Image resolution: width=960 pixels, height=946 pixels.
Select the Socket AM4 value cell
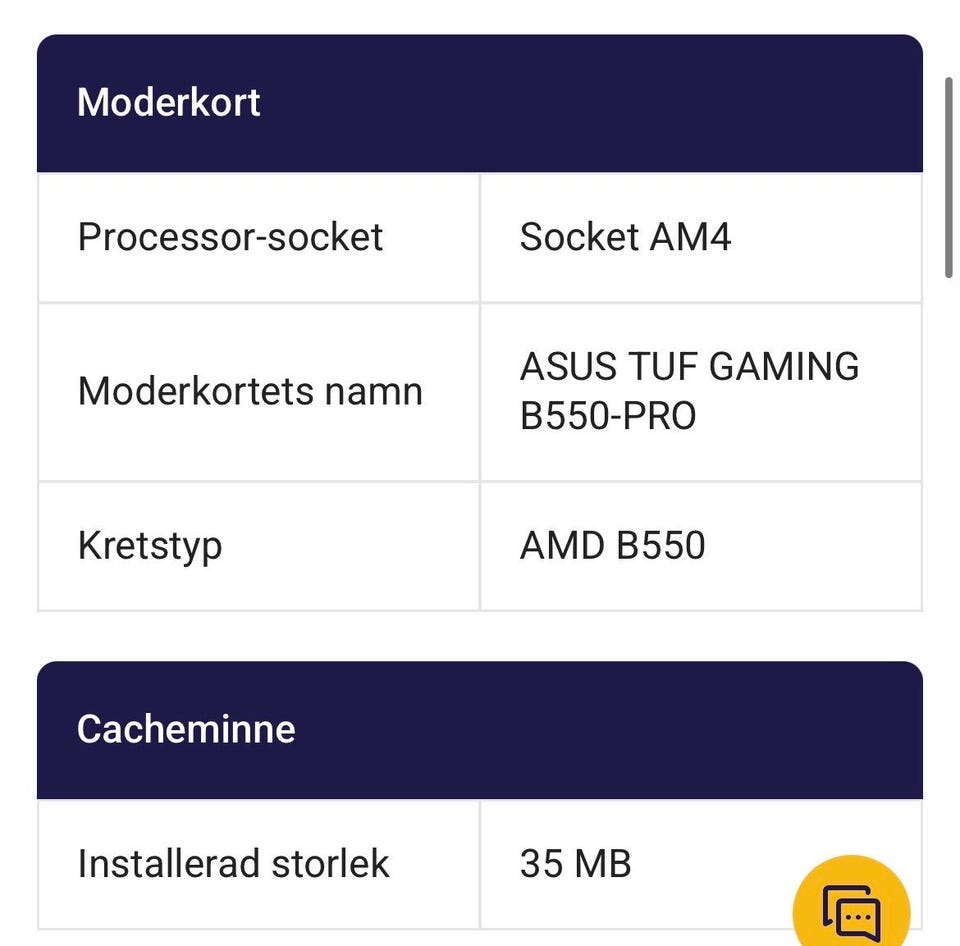pos(625,237)
